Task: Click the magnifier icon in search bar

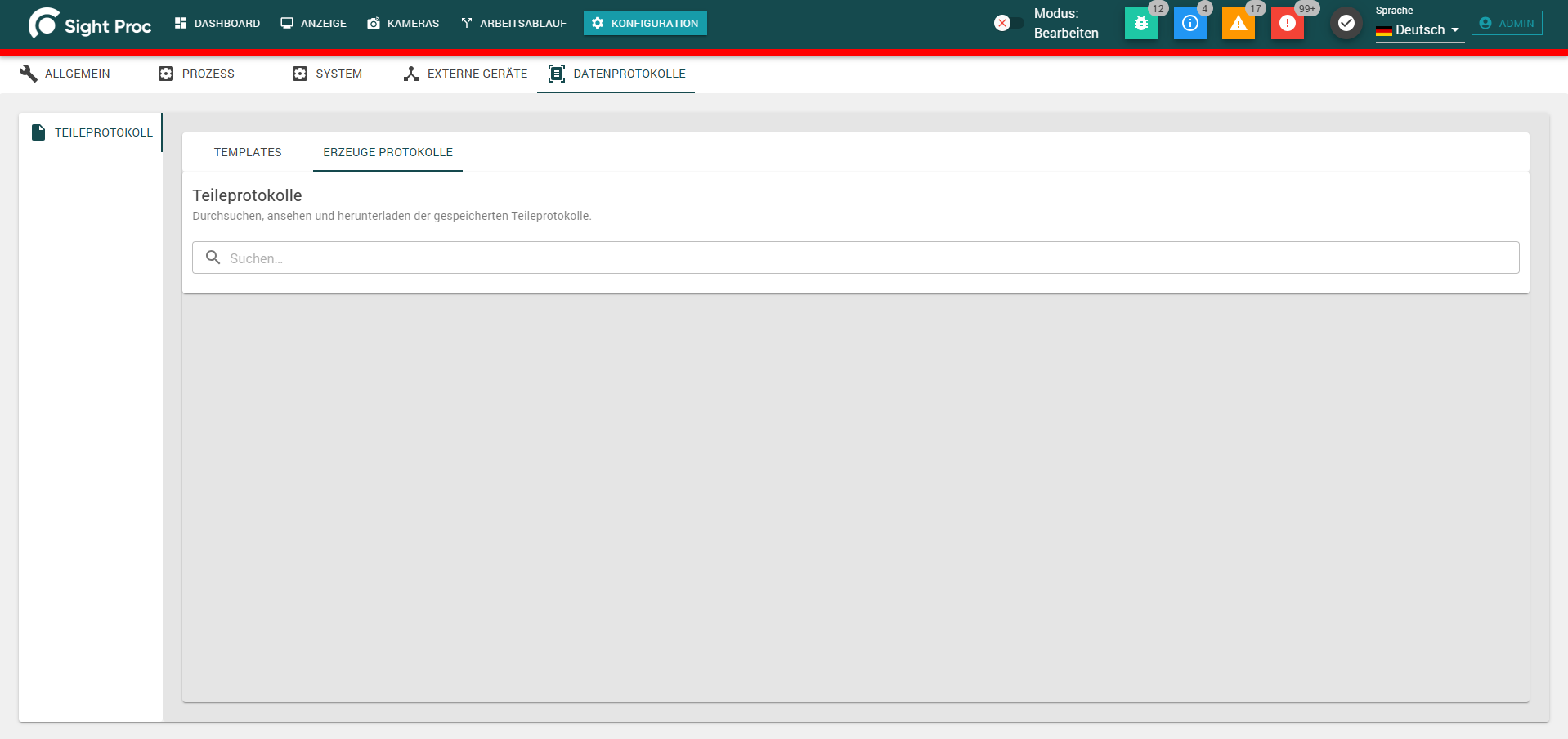Action: 213,258
